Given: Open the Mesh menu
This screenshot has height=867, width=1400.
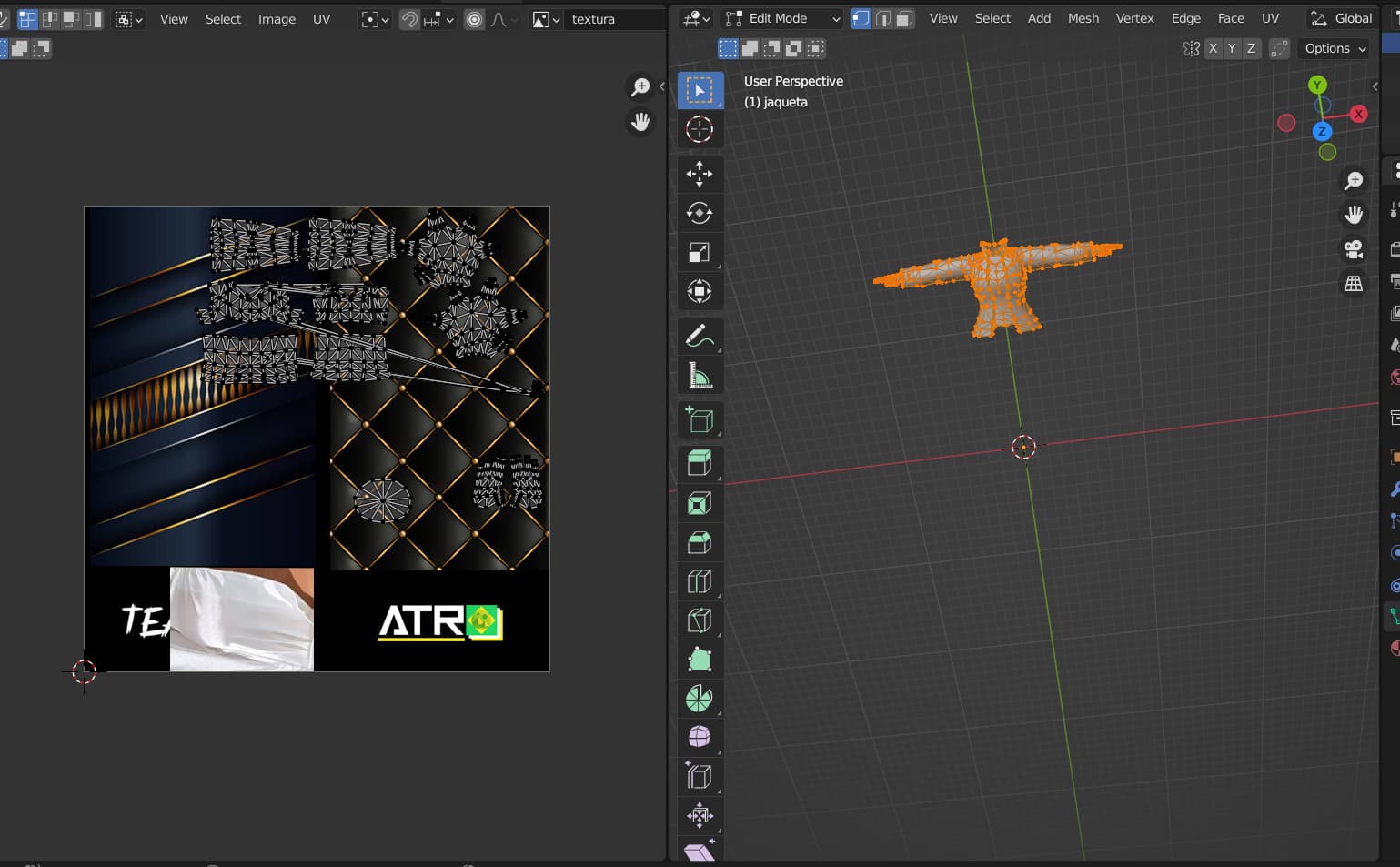Looking at the screenshot, I should pyautogui.click(x=1083, y=18).
